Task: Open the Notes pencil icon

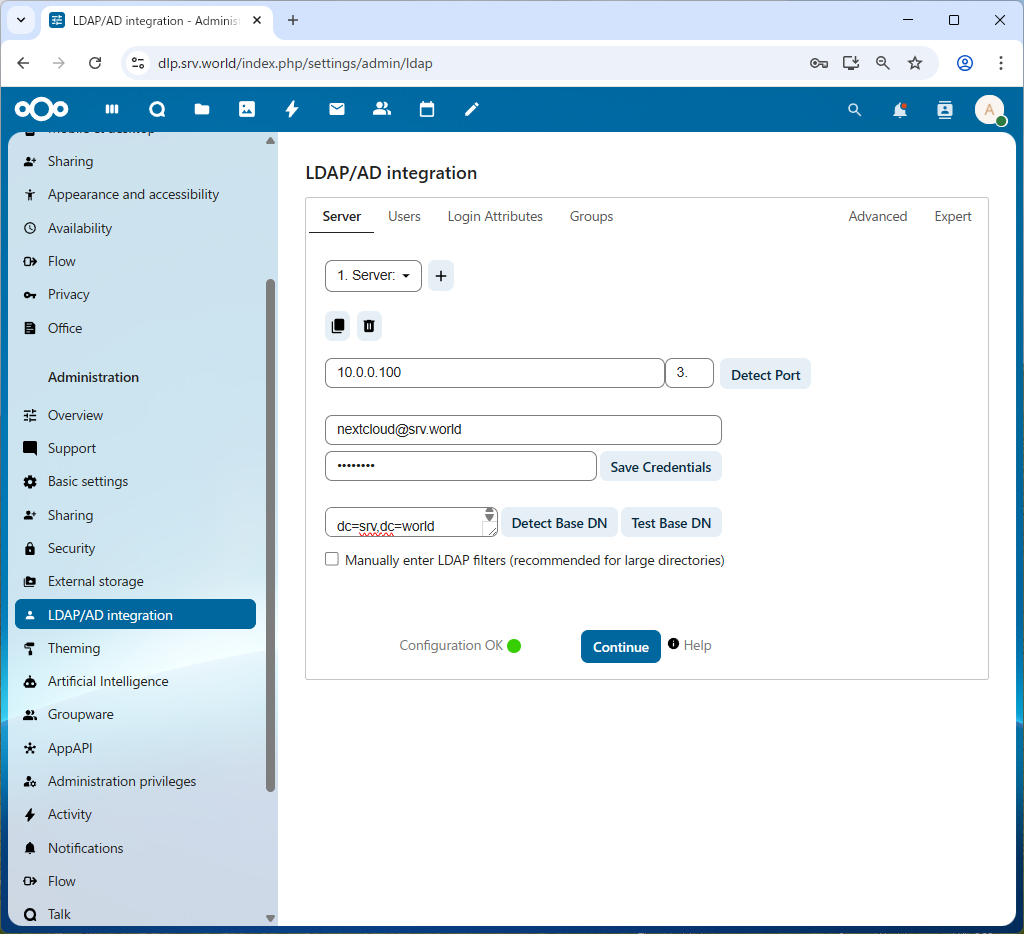Action: (472, 109)
